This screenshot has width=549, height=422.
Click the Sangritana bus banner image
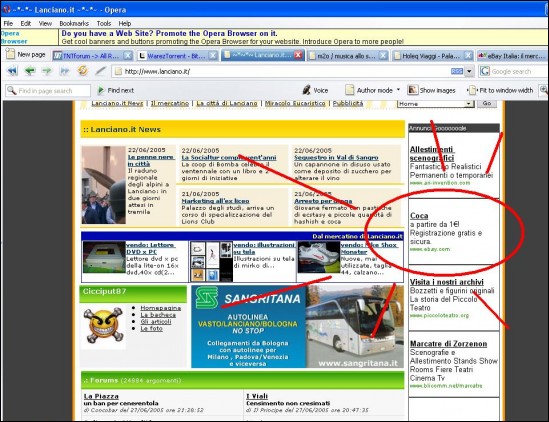[298, 326]
